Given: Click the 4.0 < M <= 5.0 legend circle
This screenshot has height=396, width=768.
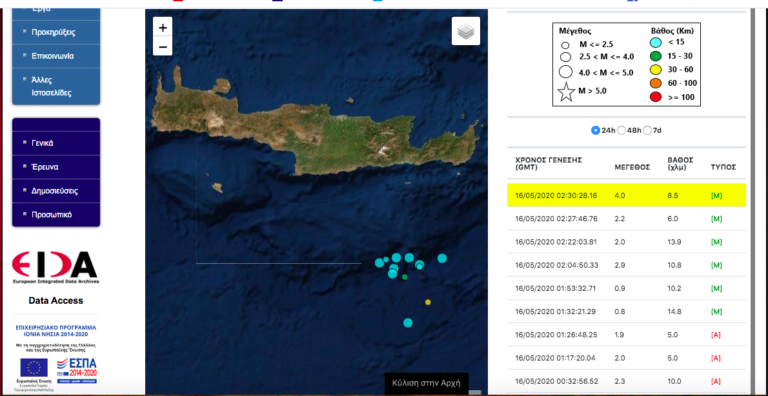Looking at the screenshot, I should point(566,72).
